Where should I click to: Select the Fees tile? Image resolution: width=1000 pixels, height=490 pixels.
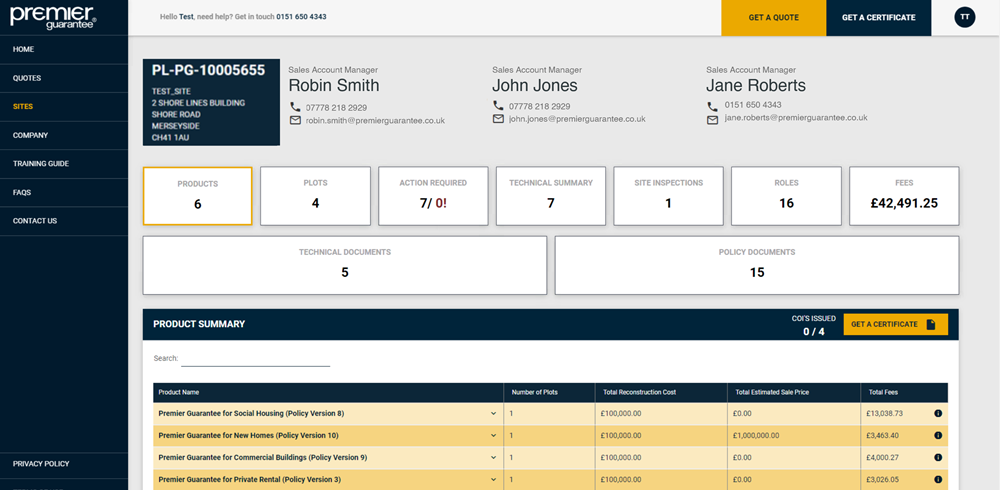point(904,196)
